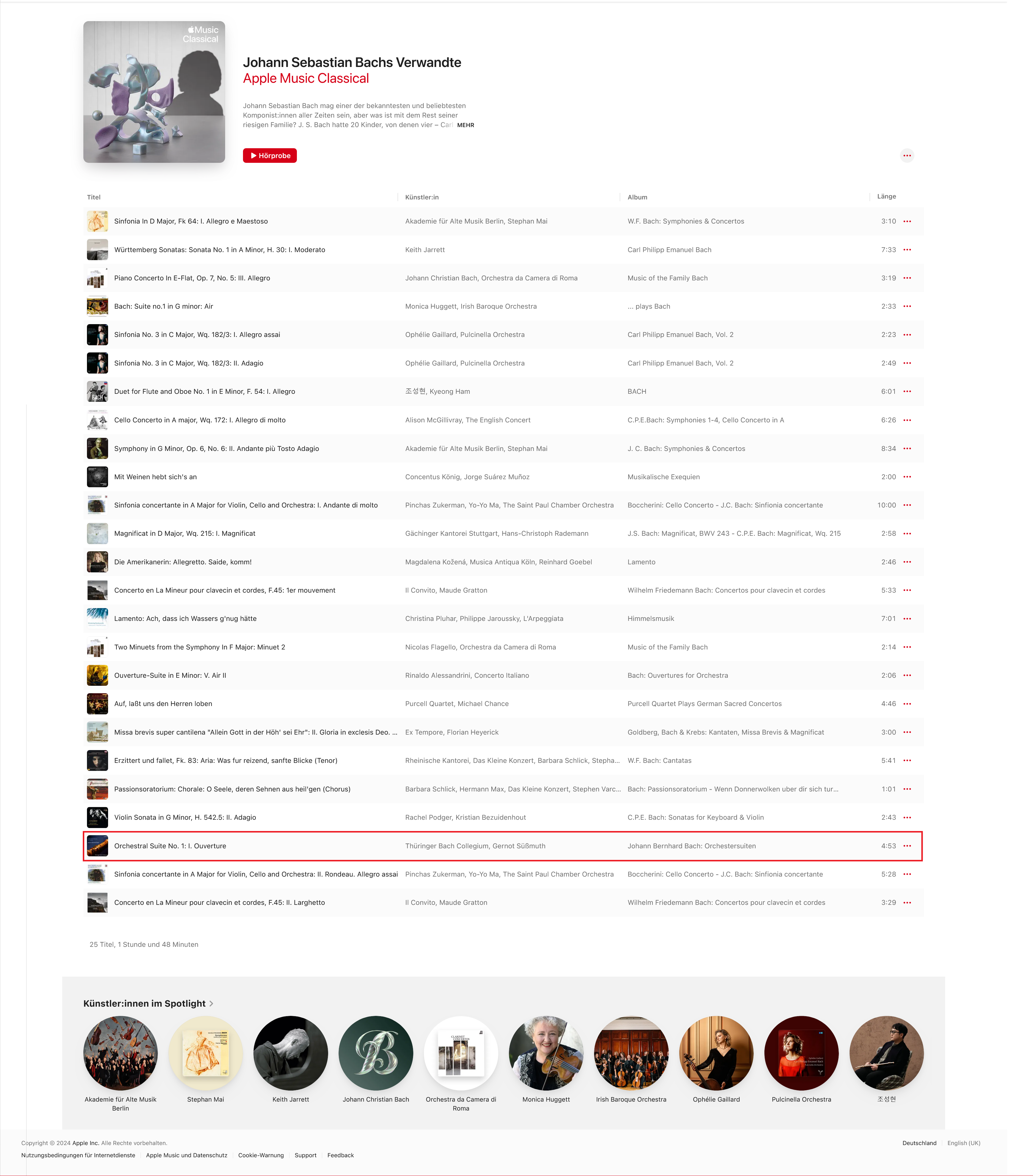Open more options for Sinfonia In D Major track
Screen dimensions: 1033x1176
coord(907,221)
